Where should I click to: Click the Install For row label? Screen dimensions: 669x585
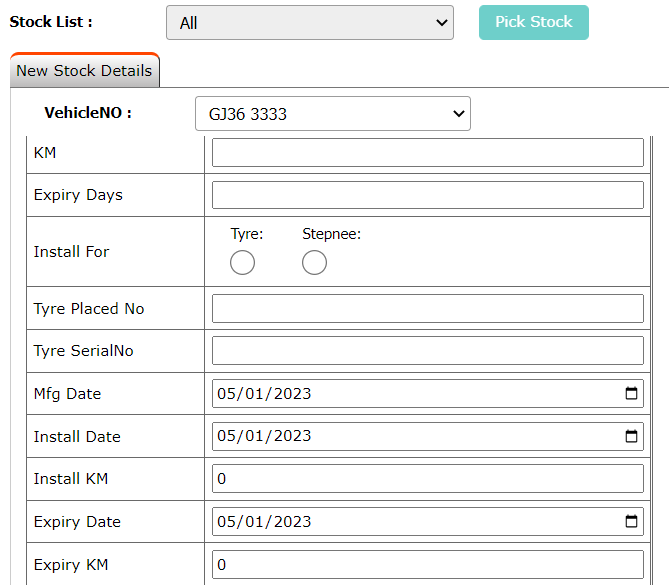tap(72, 252)
